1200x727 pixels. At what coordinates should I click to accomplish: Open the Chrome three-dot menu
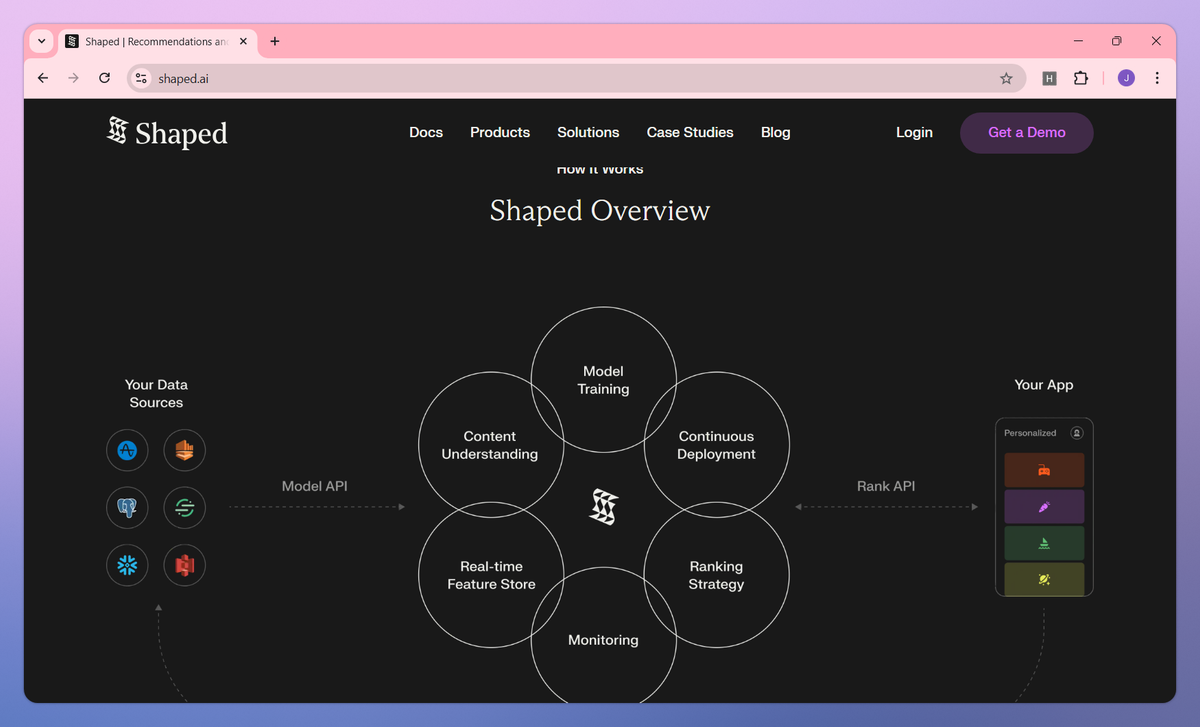pos(1157,78)
